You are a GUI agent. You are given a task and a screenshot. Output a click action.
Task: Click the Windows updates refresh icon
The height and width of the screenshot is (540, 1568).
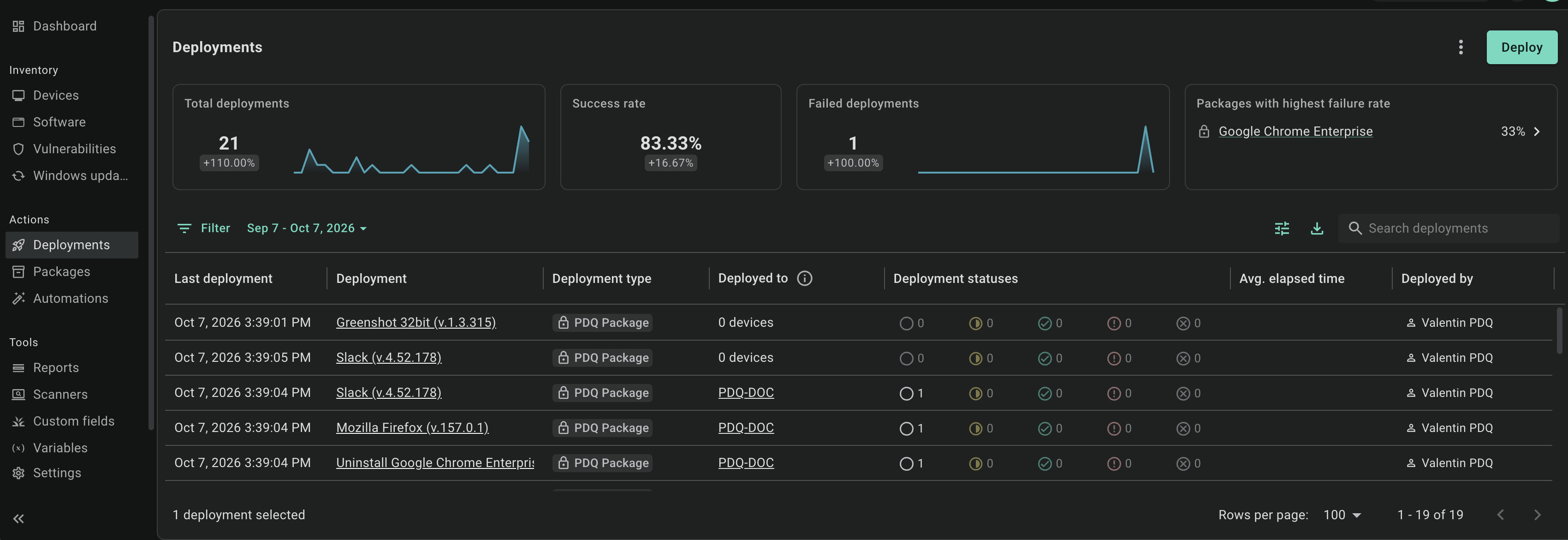[x=18, y=176]
